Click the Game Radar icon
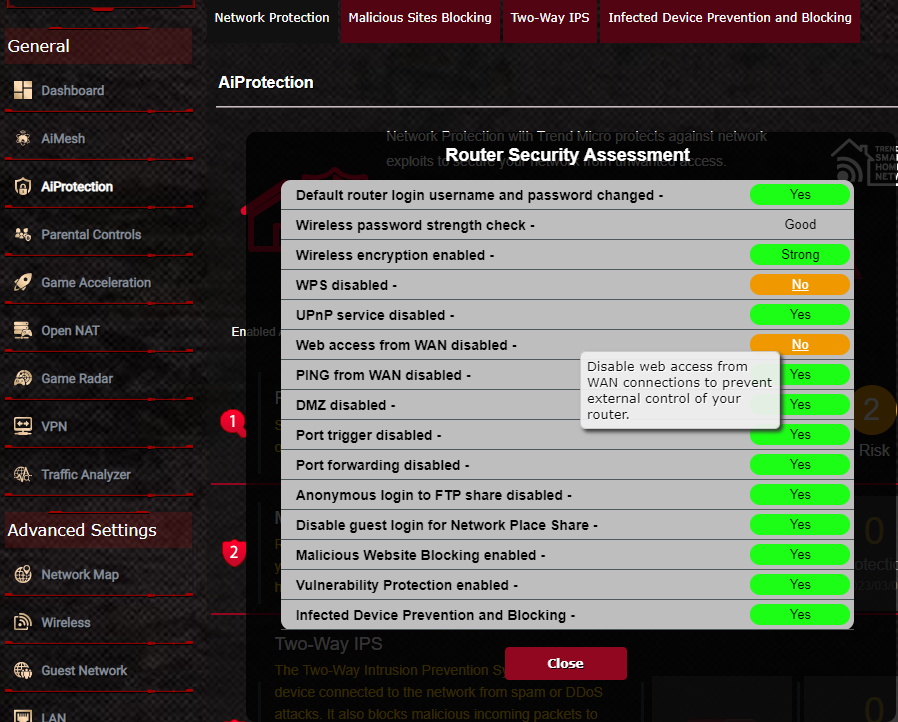Image resolution: width=898 pixels, height=722 pixels. pos(23,378)
